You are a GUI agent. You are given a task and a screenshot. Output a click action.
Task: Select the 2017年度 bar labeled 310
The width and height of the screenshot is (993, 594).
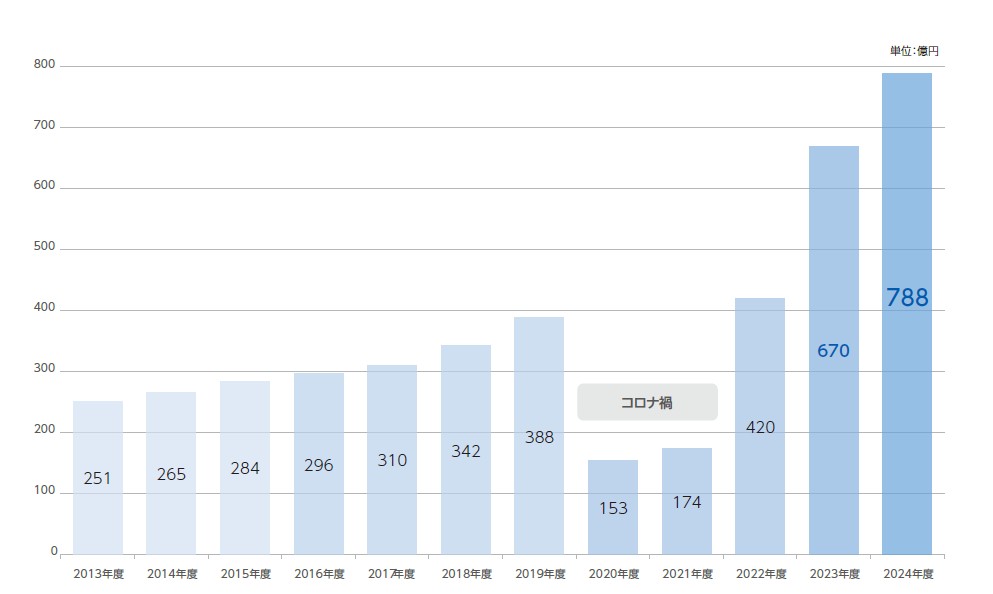(x=392, y=460)
